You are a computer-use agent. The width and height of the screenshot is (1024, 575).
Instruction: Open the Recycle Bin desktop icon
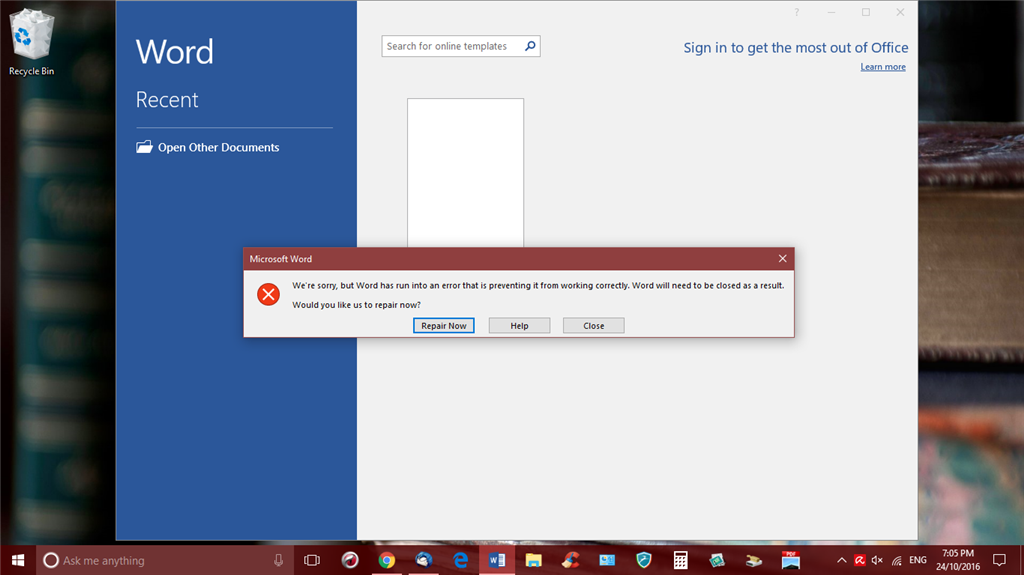[31, 42]
